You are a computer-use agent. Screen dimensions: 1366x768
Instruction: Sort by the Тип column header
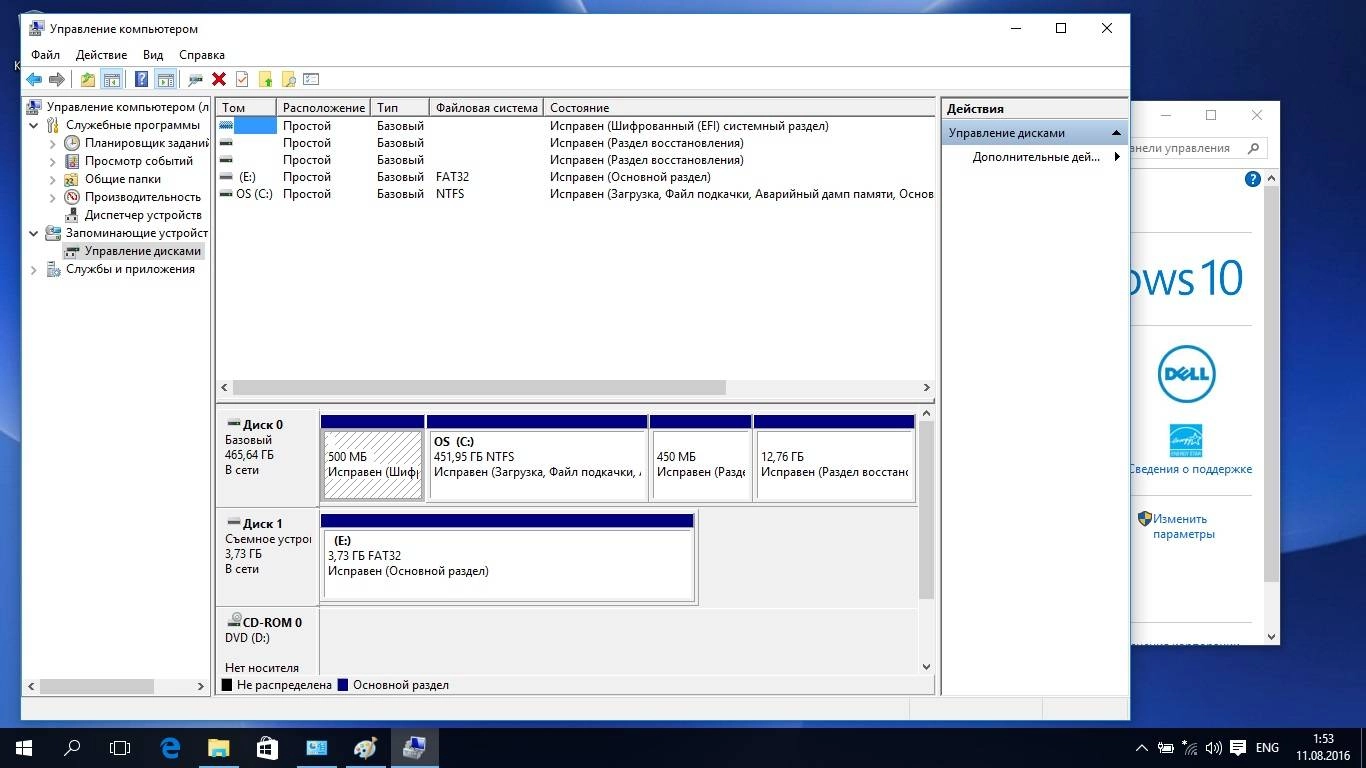click(x=400, y=107)
